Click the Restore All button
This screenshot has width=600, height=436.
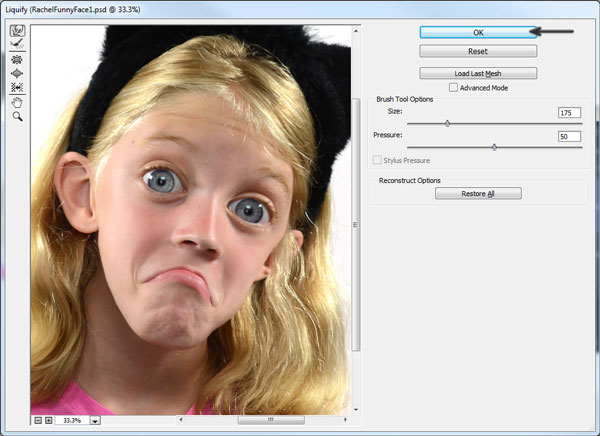478,193
